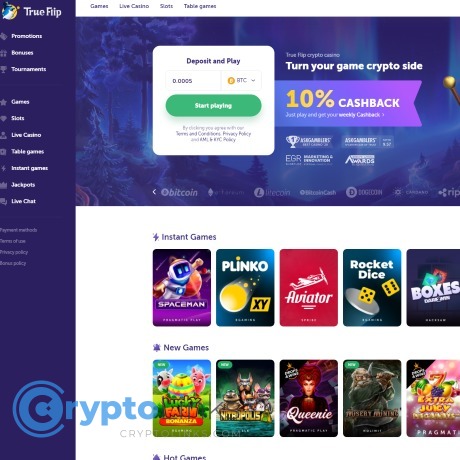Open the weekly Cashback link arrow
The image size is (460, 460).
(x=383, y=115)
